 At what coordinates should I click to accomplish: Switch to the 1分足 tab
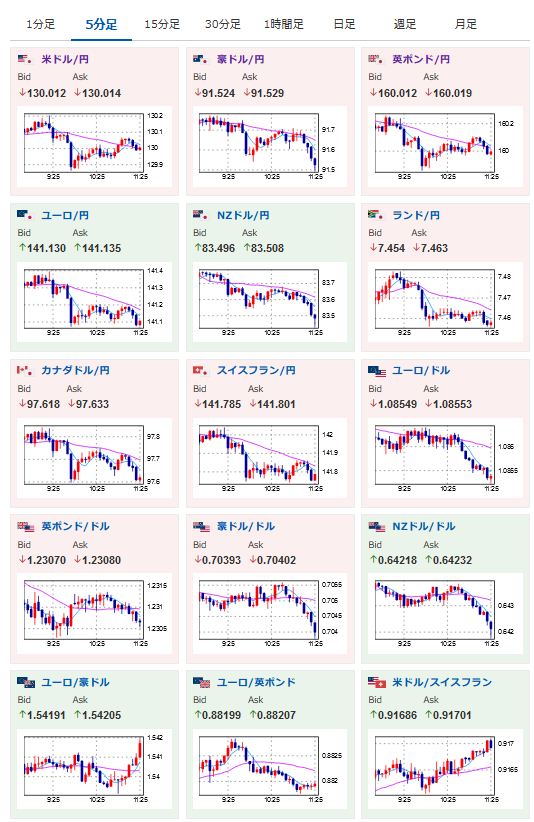point(40,24)
